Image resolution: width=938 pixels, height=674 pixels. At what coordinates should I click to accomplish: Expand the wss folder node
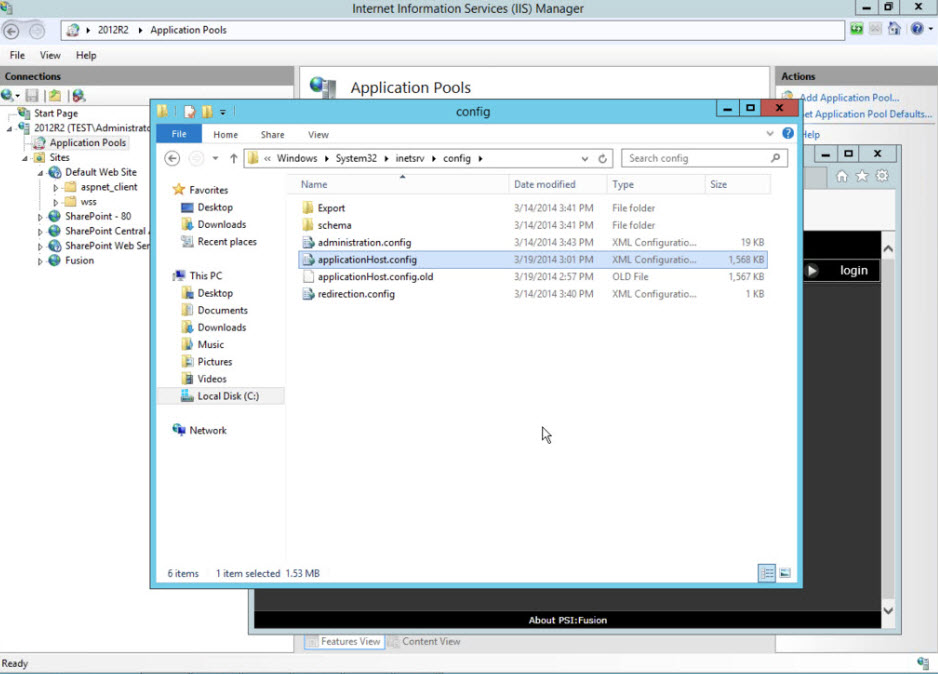click(x=56, y=203)
